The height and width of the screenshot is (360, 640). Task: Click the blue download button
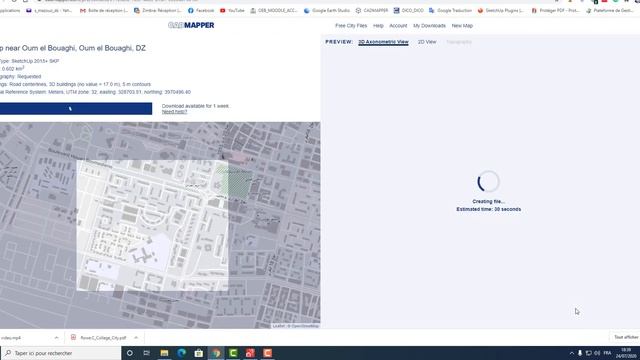click(76, 109)
